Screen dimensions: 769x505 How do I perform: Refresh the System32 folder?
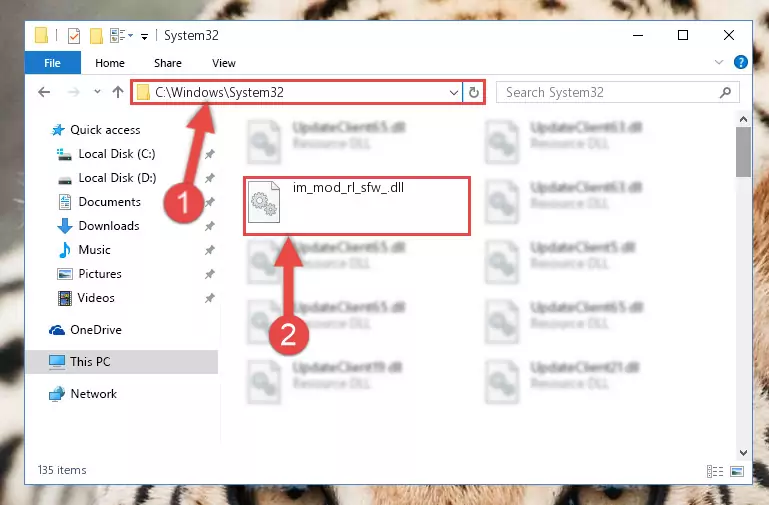point(474,92)
